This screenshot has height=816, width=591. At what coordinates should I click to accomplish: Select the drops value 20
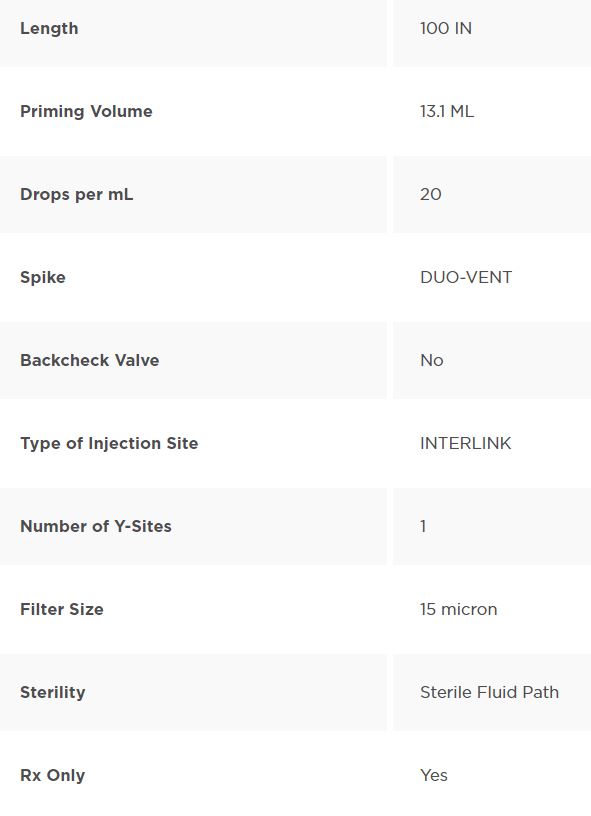431,194
